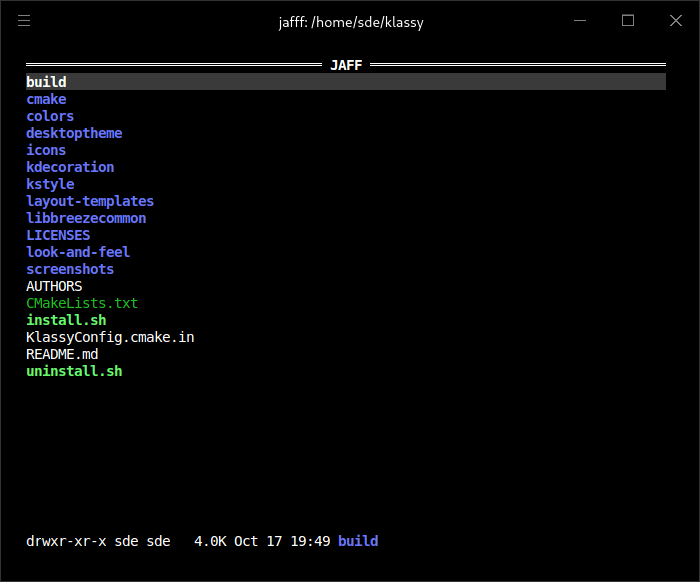Click the uninstall.sh script entry

tap(74, 371)
